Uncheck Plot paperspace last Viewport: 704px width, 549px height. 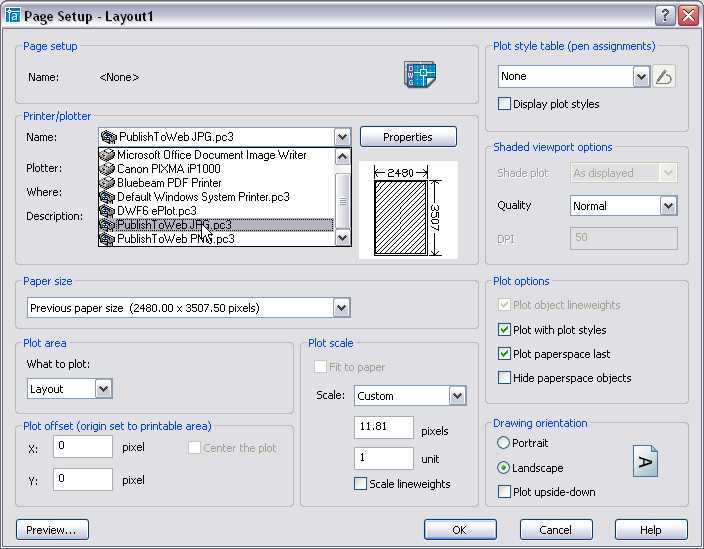[504, 354]
